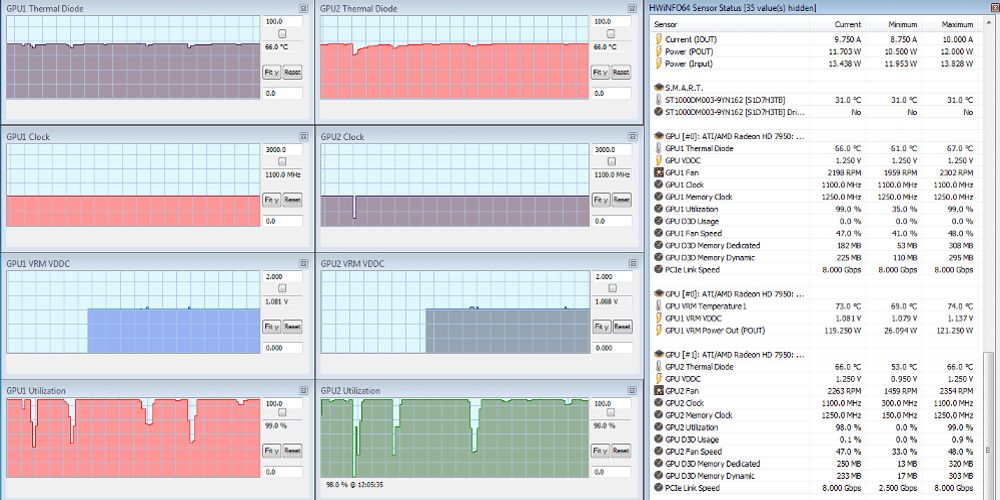Click Reset in GPU2 Thermal Diode graph
1000x500 pixels.
point(621,73)
